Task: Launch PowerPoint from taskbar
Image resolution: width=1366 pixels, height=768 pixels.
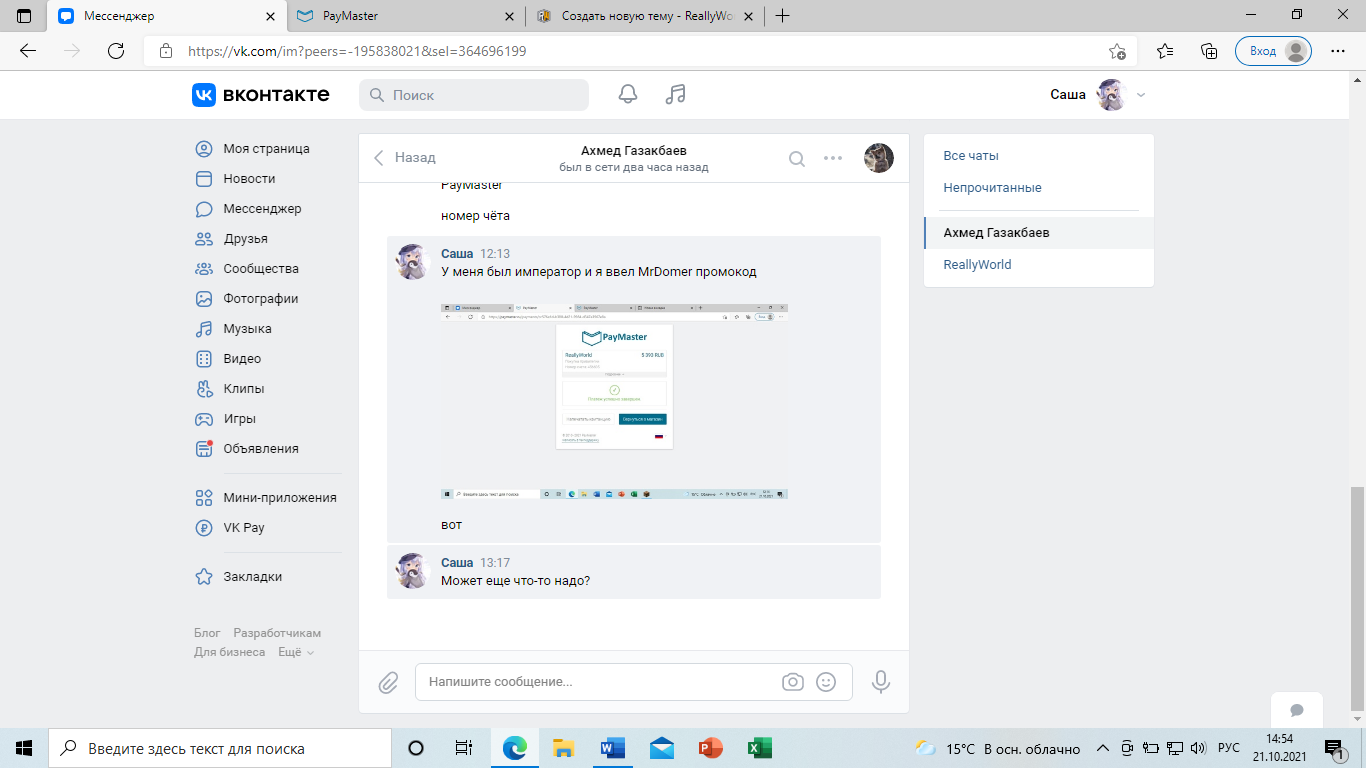Action: [x=711, y=748]
